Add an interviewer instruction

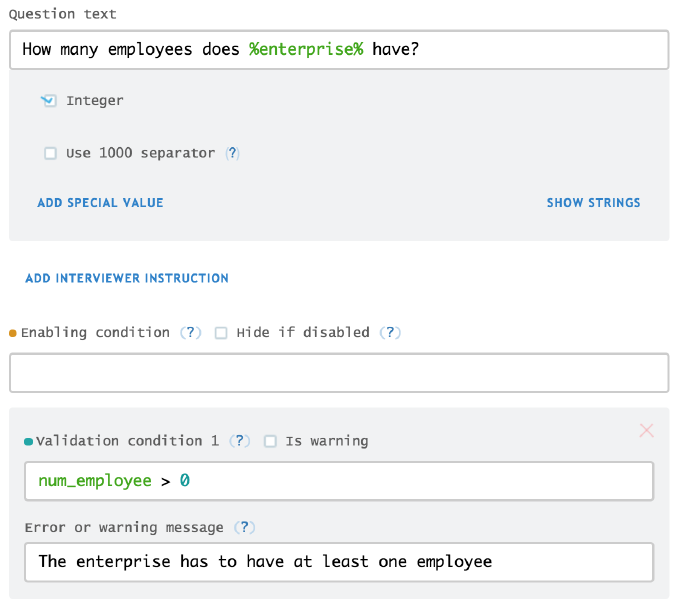coord(127,278)
